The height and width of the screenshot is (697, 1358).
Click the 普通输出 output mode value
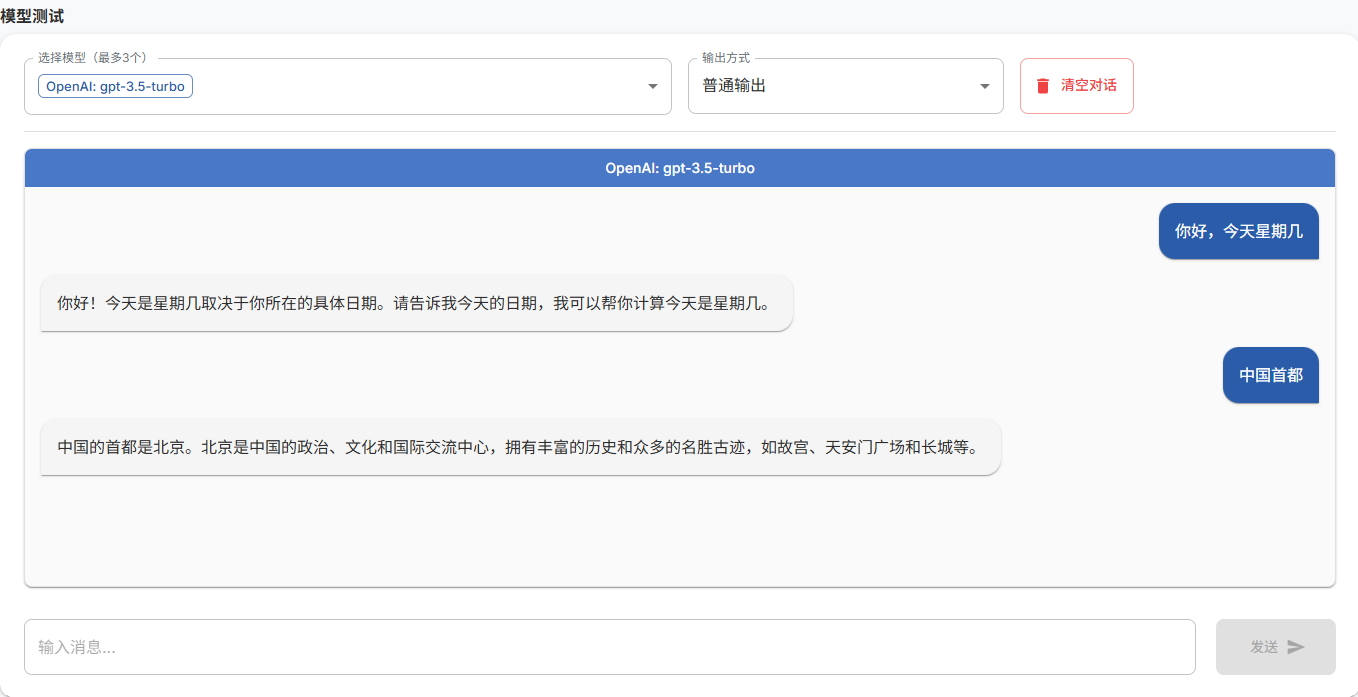point(734,86)
